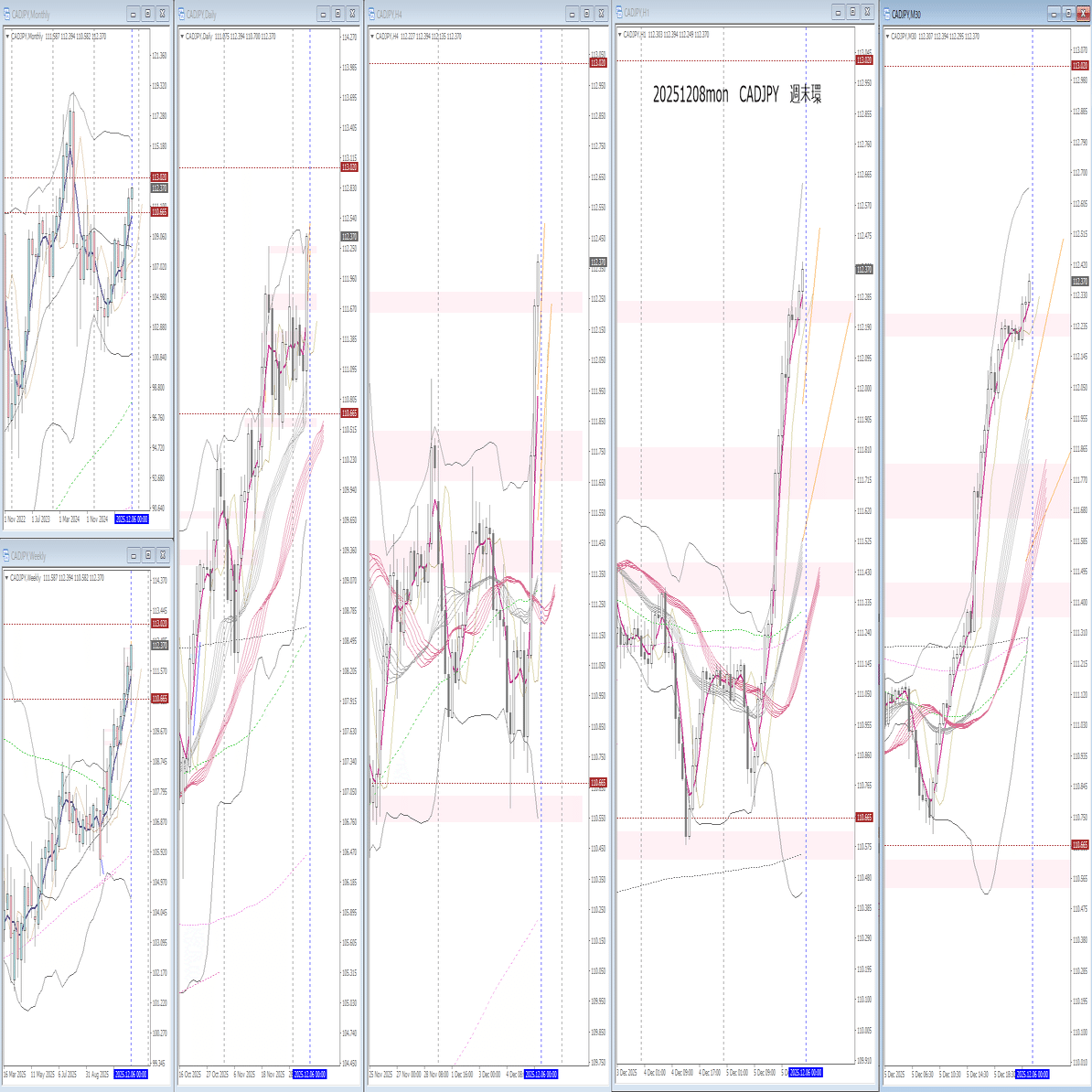Screen dimensions: 1092x1092
Task: Click the chart icon in CADJPY,Daily title bar
Action: click(182, 14)
